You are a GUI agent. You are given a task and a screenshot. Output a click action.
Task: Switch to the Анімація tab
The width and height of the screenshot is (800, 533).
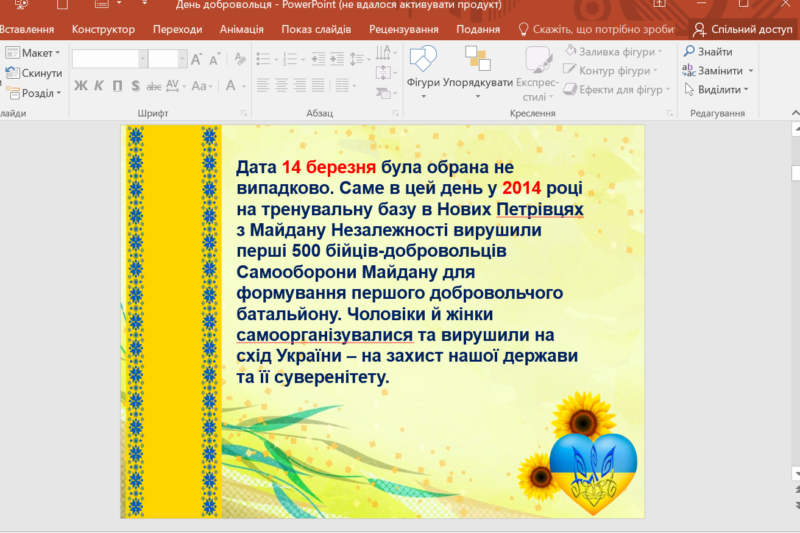(x=242, y=29)
